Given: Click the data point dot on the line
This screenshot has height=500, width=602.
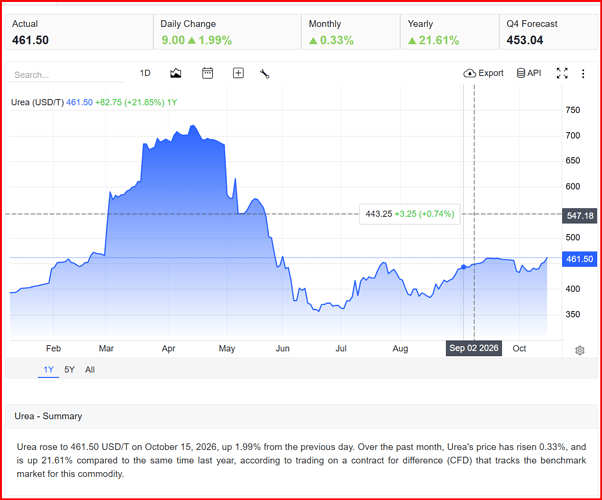Looking at the screenshot, I should [x=463, y=267].
